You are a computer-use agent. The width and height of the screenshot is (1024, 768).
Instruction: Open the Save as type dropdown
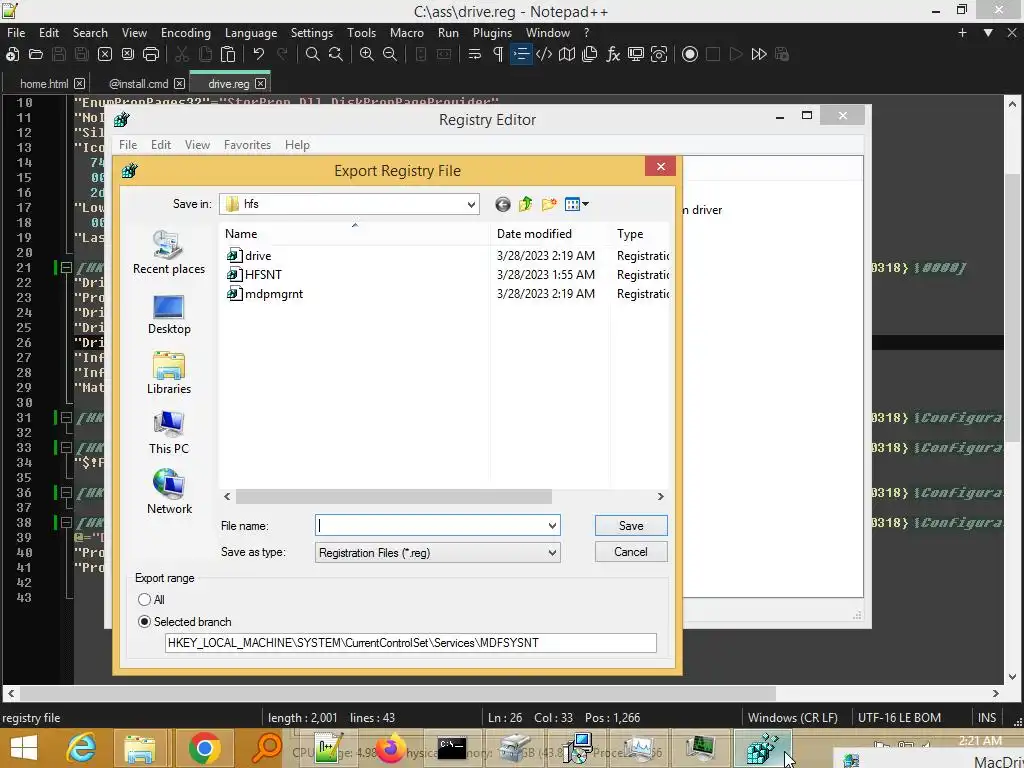(x=552, y=553)
